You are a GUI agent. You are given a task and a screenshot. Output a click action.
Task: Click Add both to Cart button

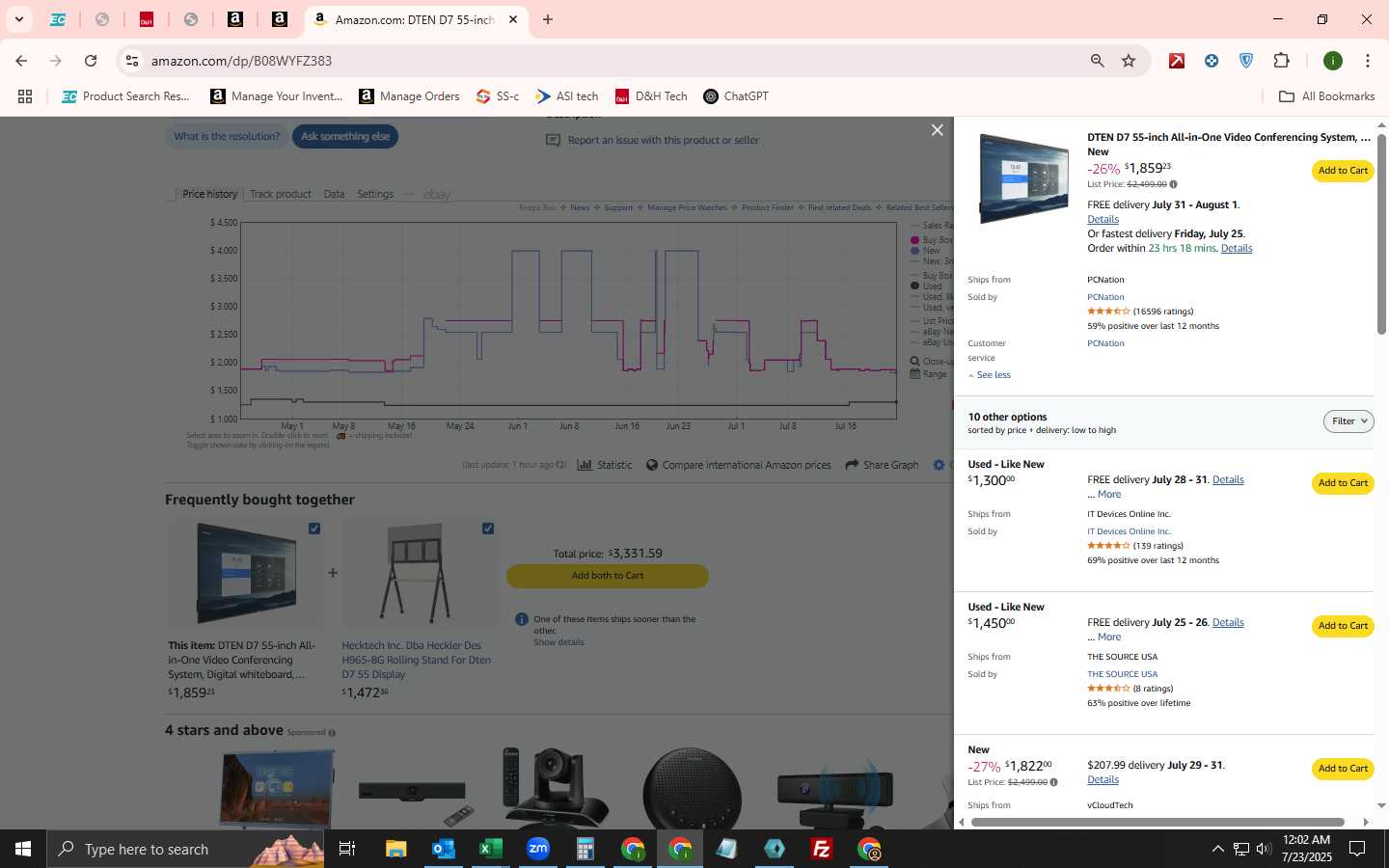point(608,576)
